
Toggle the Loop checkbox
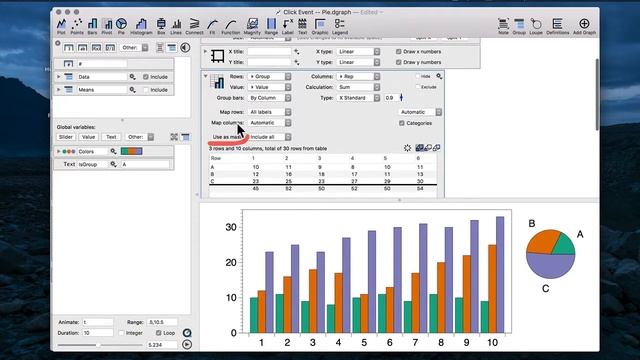click(x=159, y=333)
